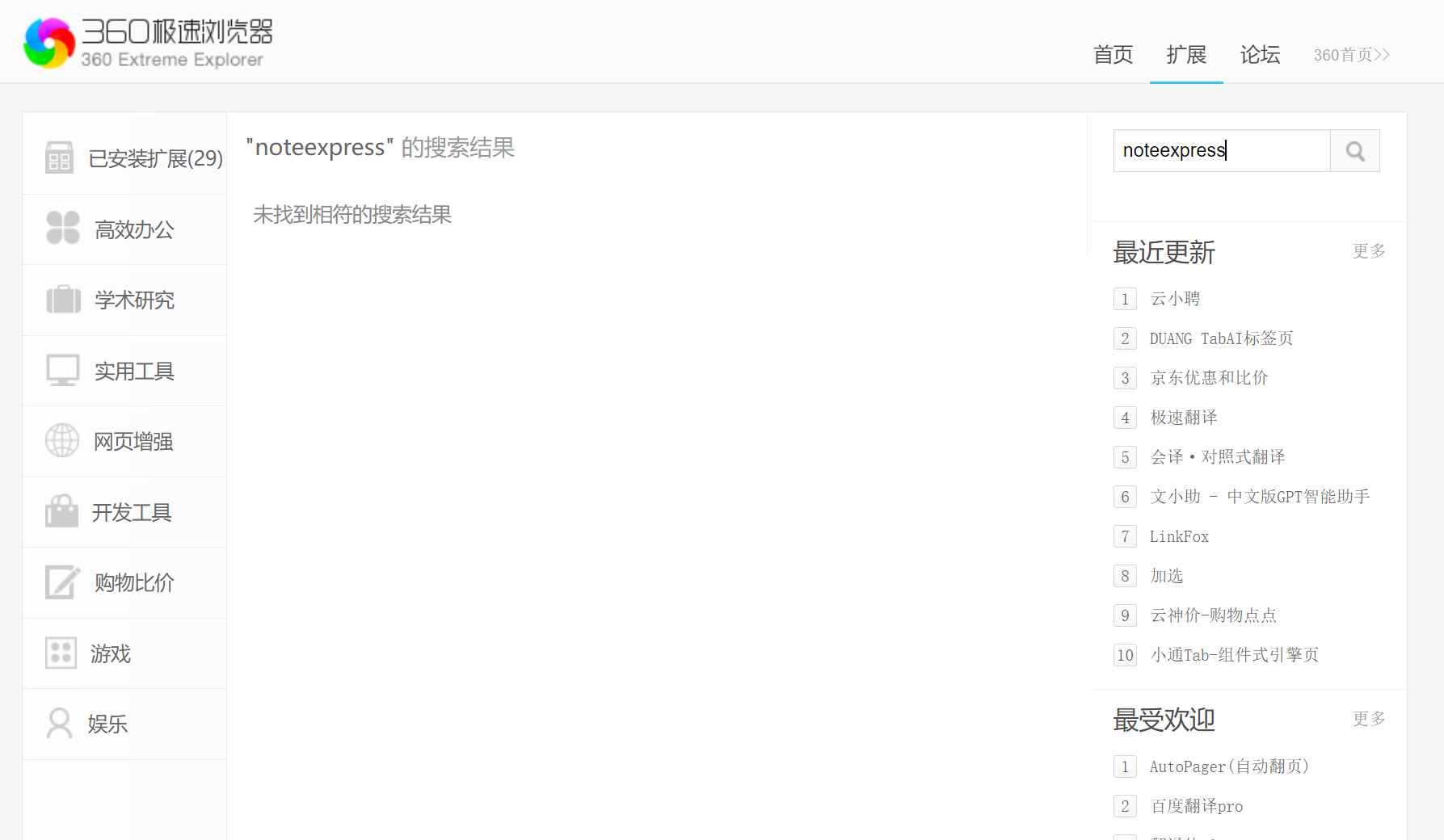Select the 网页增强 category

(x=124, y=441)
